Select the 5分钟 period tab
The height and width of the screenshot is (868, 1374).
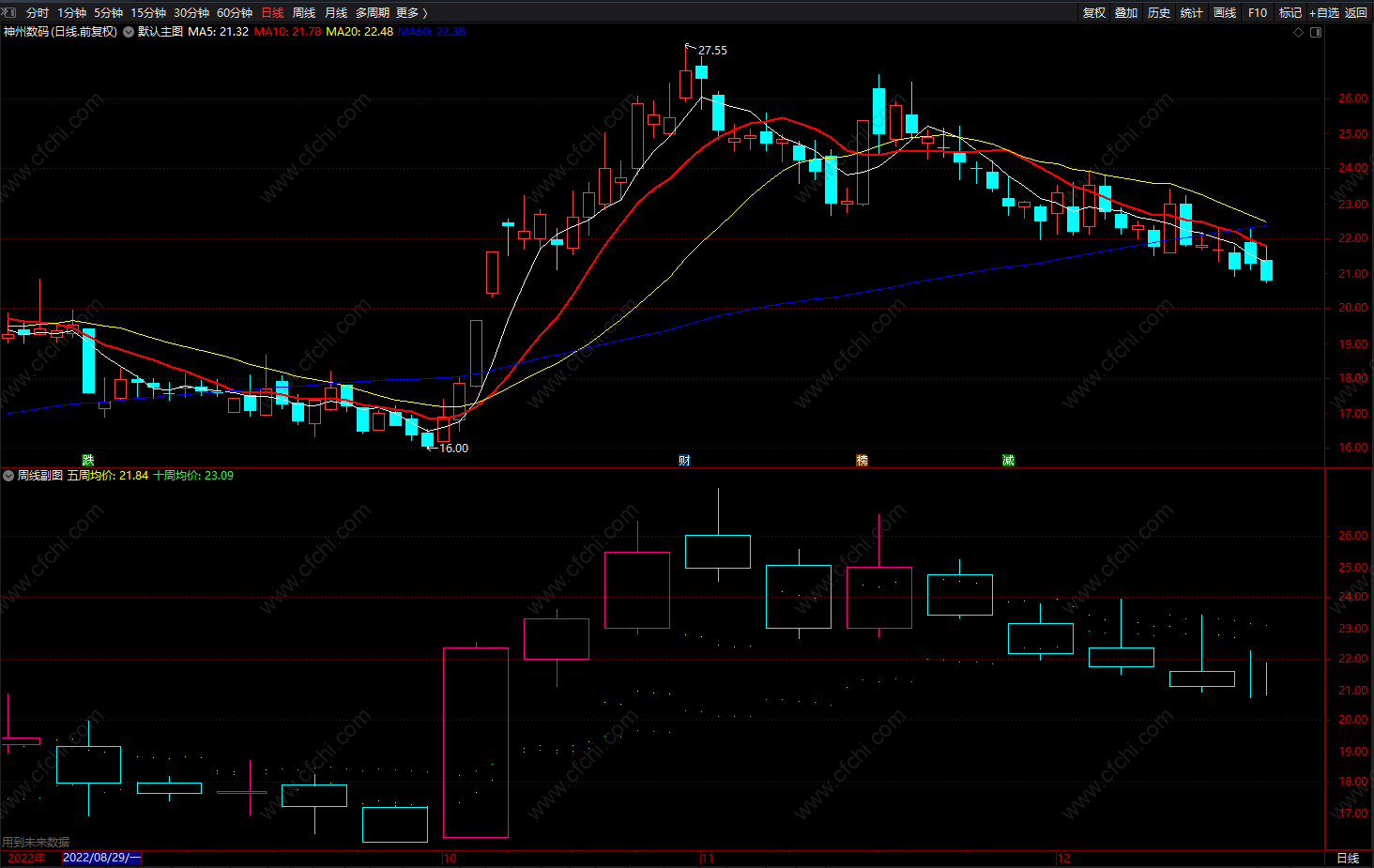coord(108,13)
